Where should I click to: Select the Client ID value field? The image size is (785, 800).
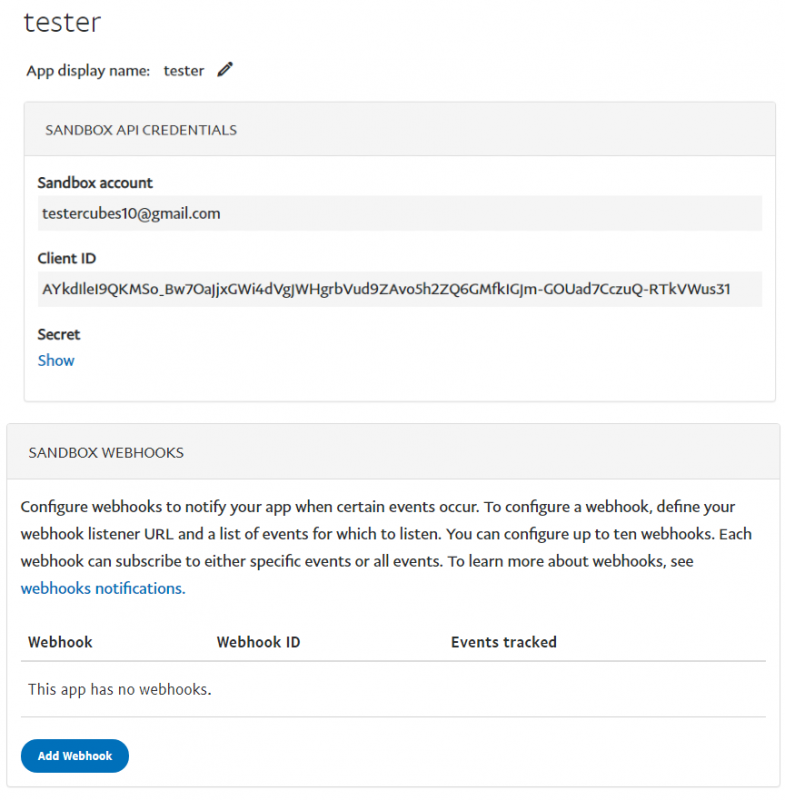pyautogui.click(x=399, y=290)
